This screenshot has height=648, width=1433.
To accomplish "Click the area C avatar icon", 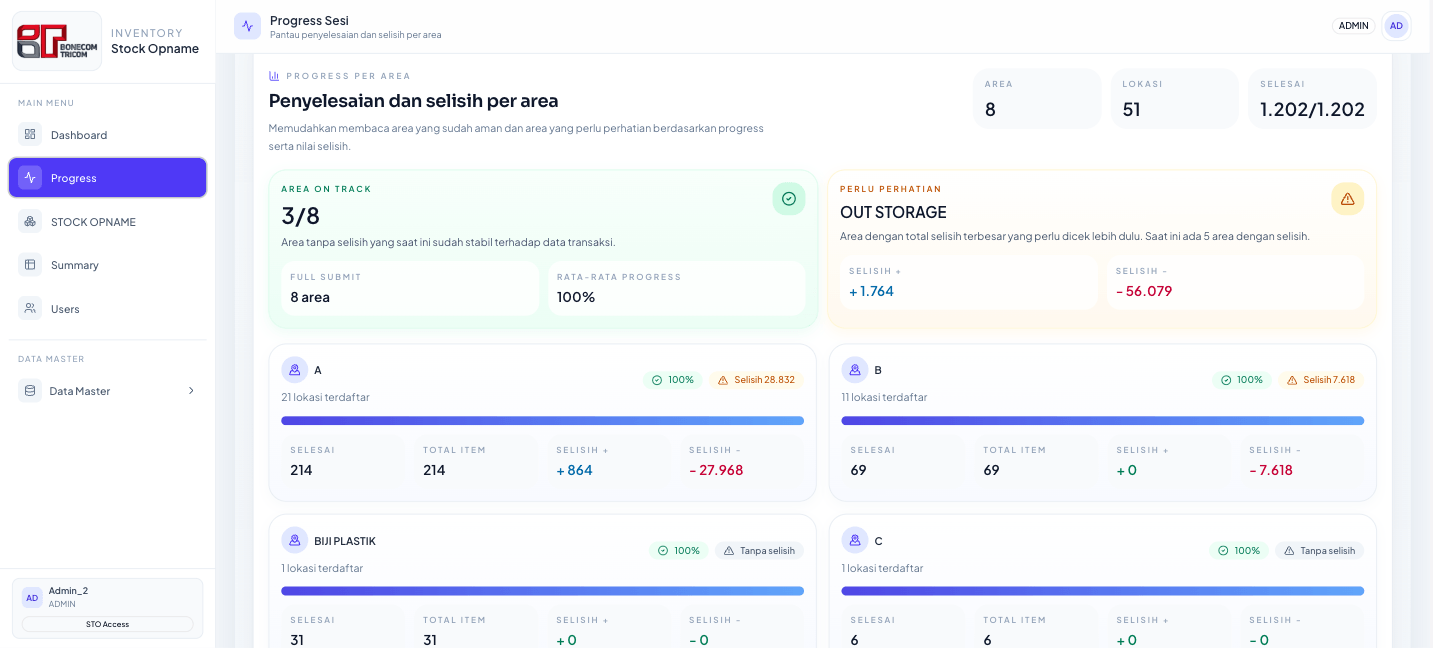I will click(x=854, y=540).
